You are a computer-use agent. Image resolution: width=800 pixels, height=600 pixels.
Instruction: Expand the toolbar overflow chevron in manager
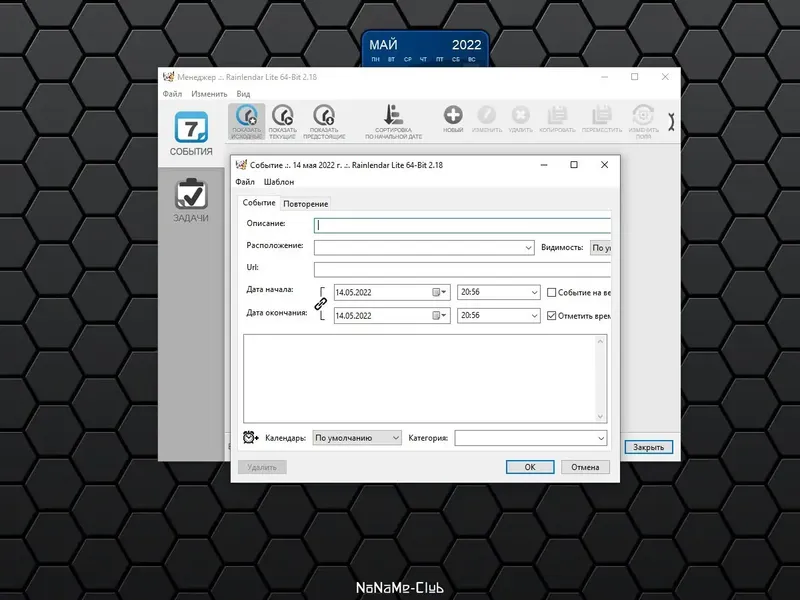[x=671, y=121]
